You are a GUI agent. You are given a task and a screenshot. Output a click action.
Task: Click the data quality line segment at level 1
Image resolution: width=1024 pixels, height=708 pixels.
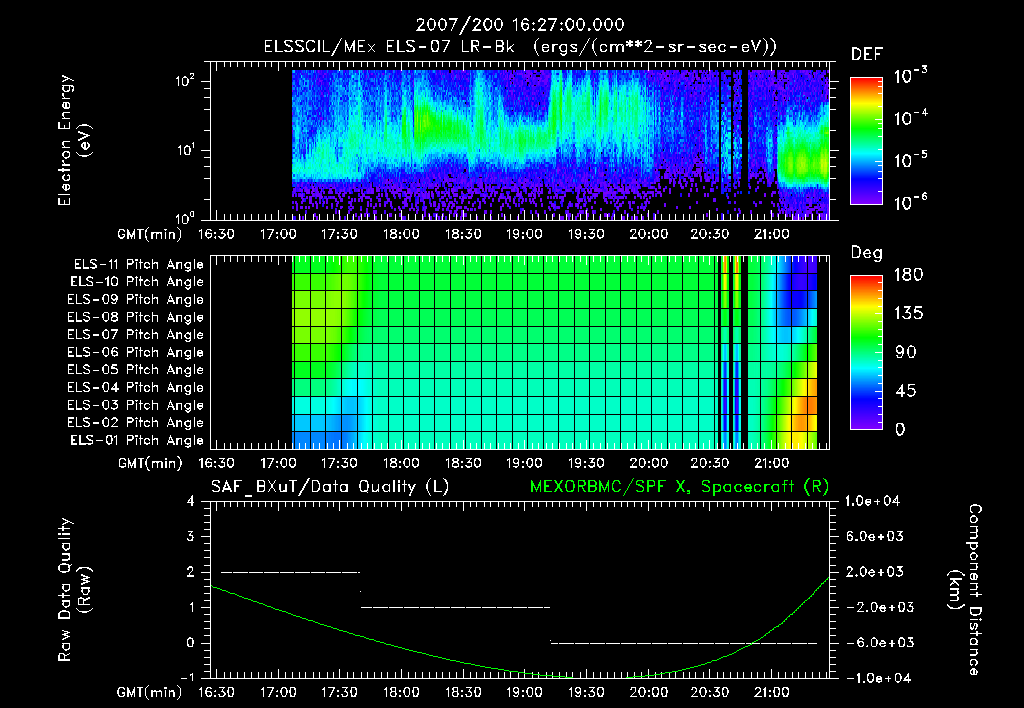click(x=455, y=607)
